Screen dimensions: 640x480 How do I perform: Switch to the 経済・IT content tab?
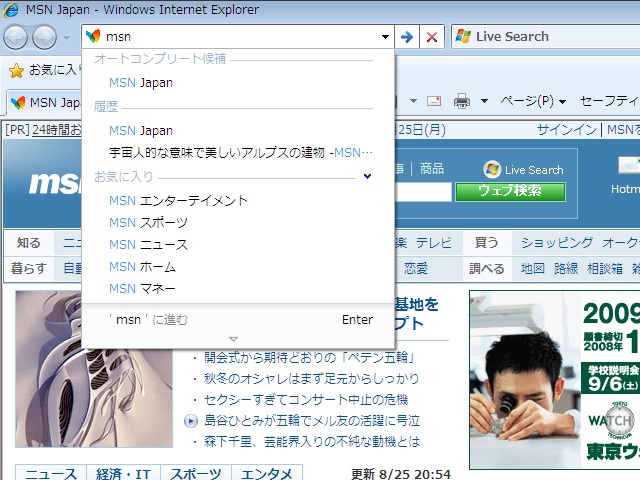click(124, 473)
